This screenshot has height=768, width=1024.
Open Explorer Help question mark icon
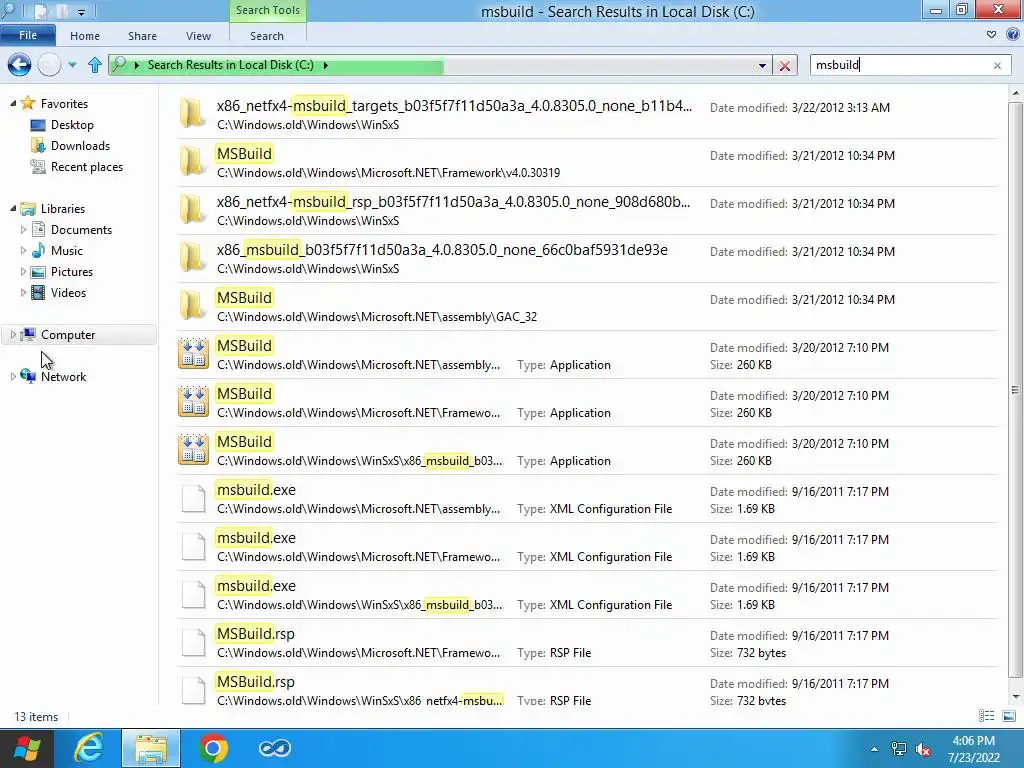pos(1013,35)
